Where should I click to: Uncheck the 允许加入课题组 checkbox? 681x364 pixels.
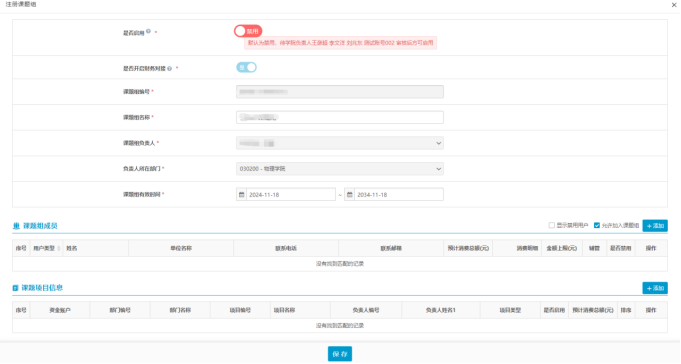pyautogui.click(x=597, y=225)
